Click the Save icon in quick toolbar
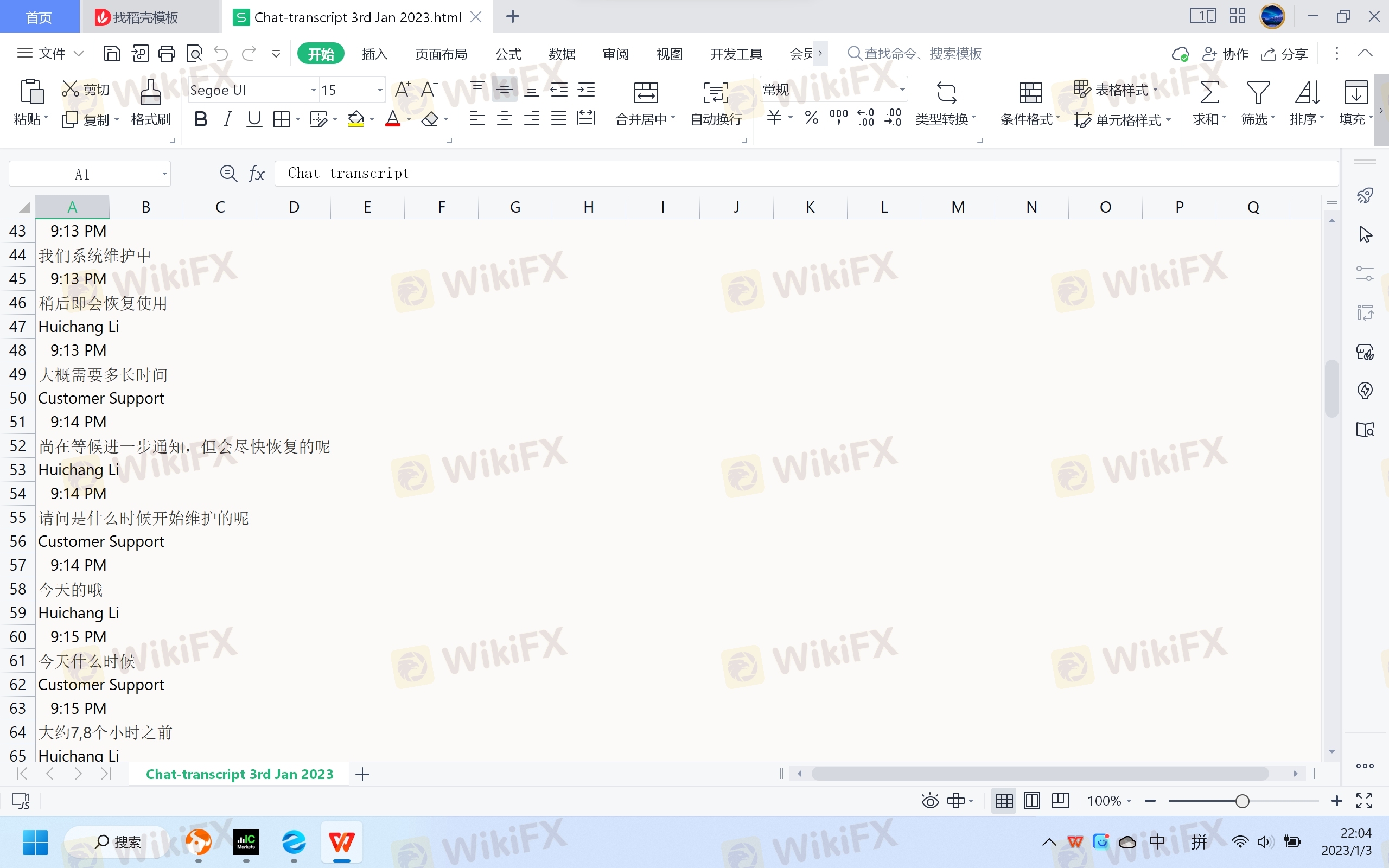Image resolution: width=1389 pixels, height=868 pixels. pos(112,53)
